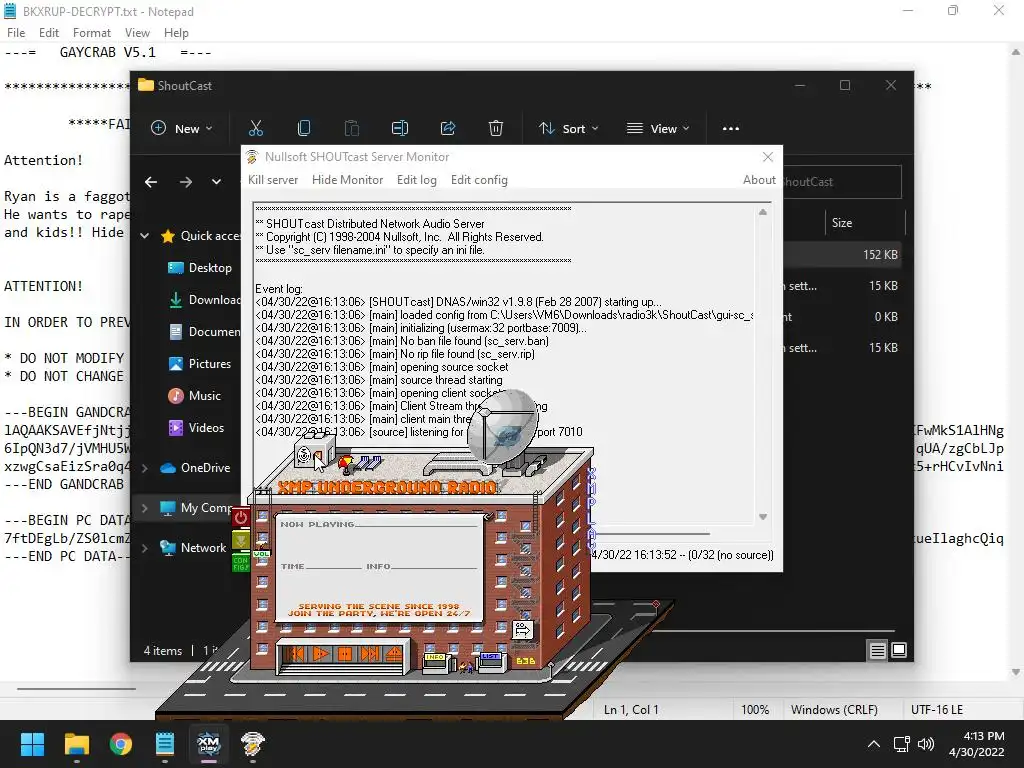This screenshot has width=1024, height=768.
Task: Click the Paste icon in Explorer toolbar
Action: 351,128
